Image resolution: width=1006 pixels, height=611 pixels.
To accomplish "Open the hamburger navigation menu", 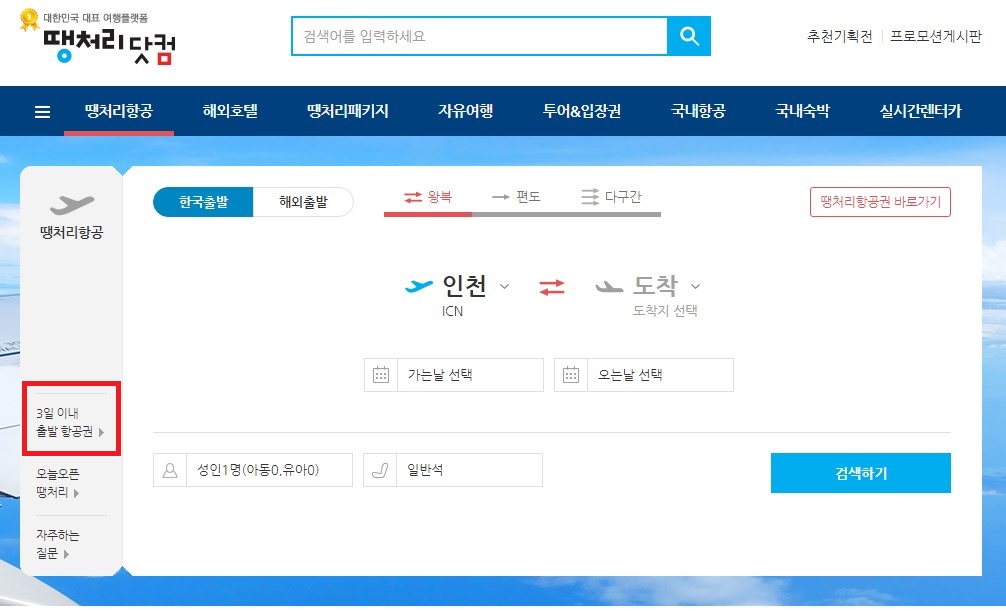I will click(x=41, y=111).
